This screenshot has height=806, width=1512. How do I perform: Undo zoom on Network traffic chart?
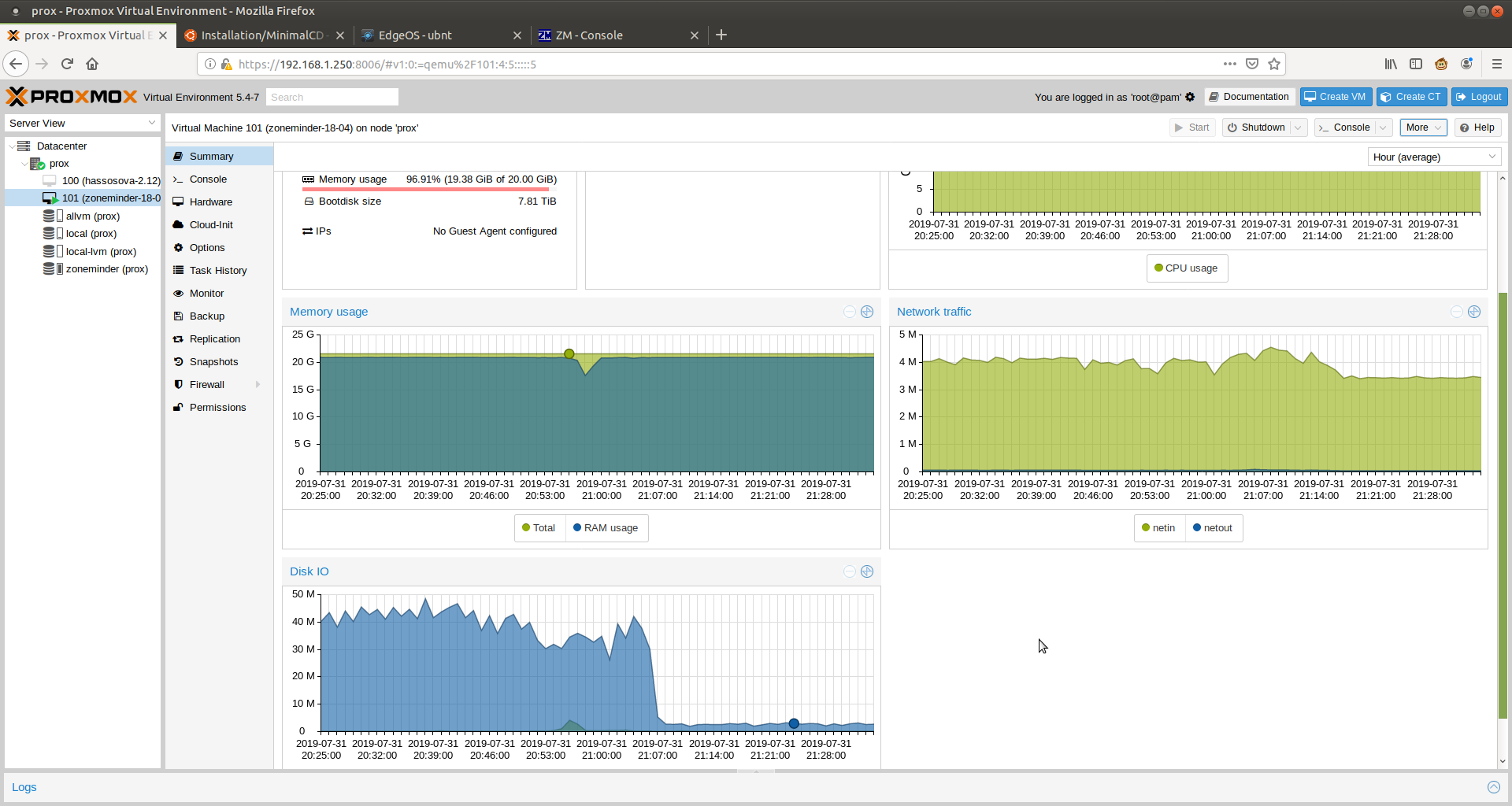click(x=1457, y=312)
